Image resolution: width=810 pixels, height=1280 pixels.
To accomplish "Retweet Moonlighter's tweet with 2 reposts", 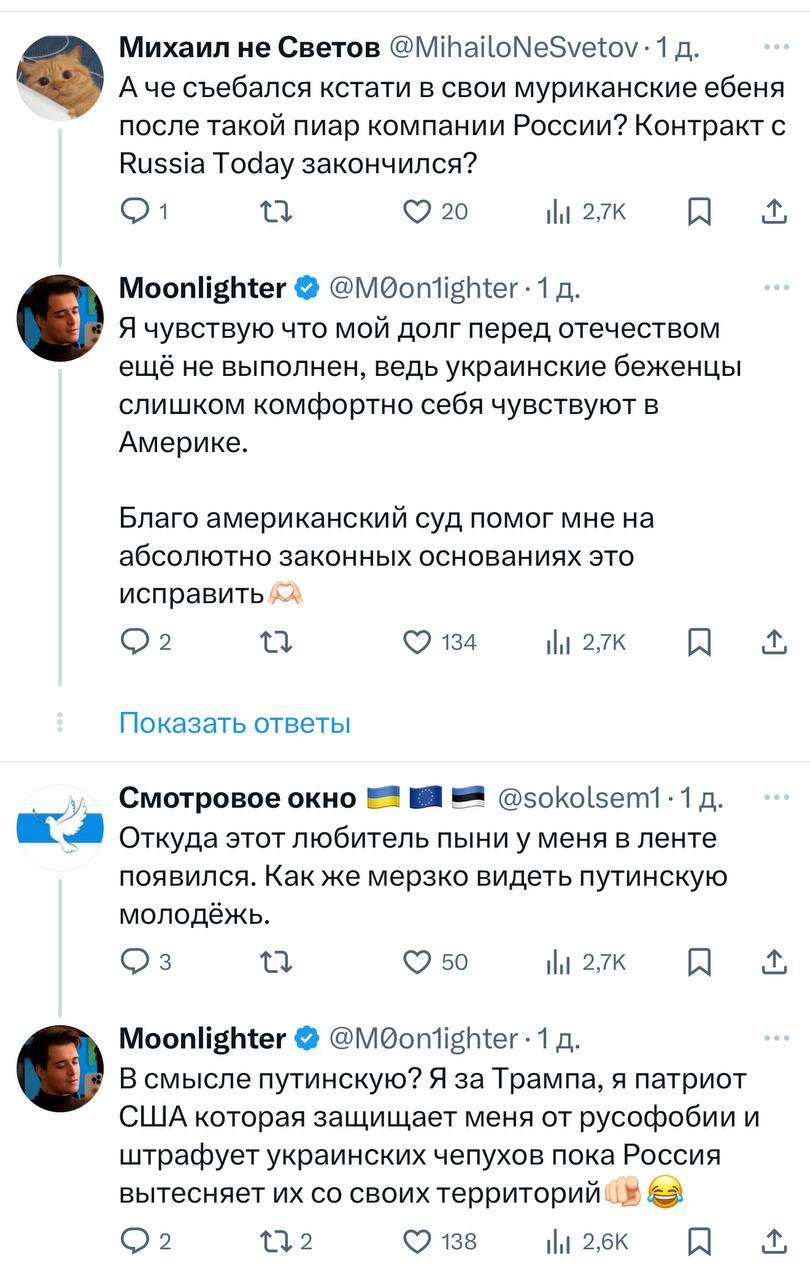I will [x=274, y=1242].
